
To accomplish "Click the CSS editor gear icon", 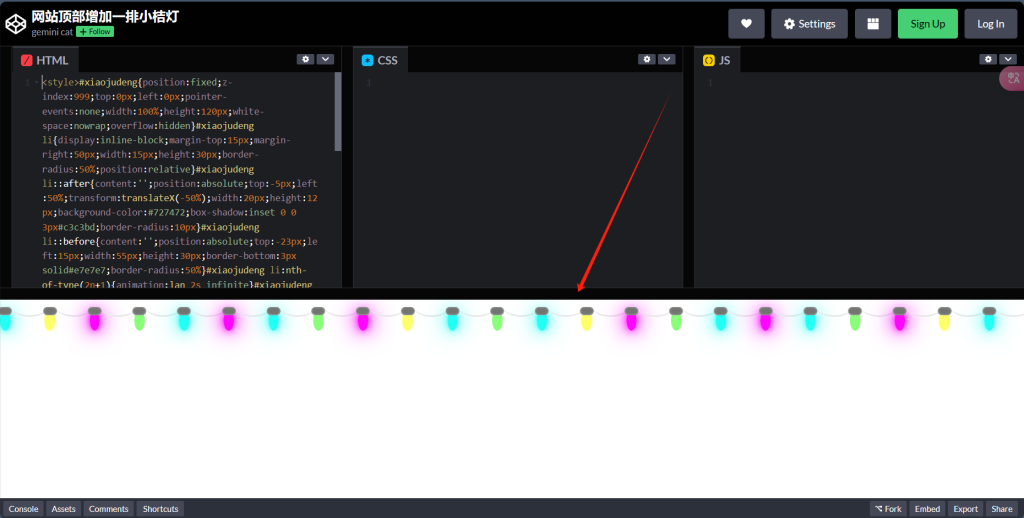I will point(647,59).
